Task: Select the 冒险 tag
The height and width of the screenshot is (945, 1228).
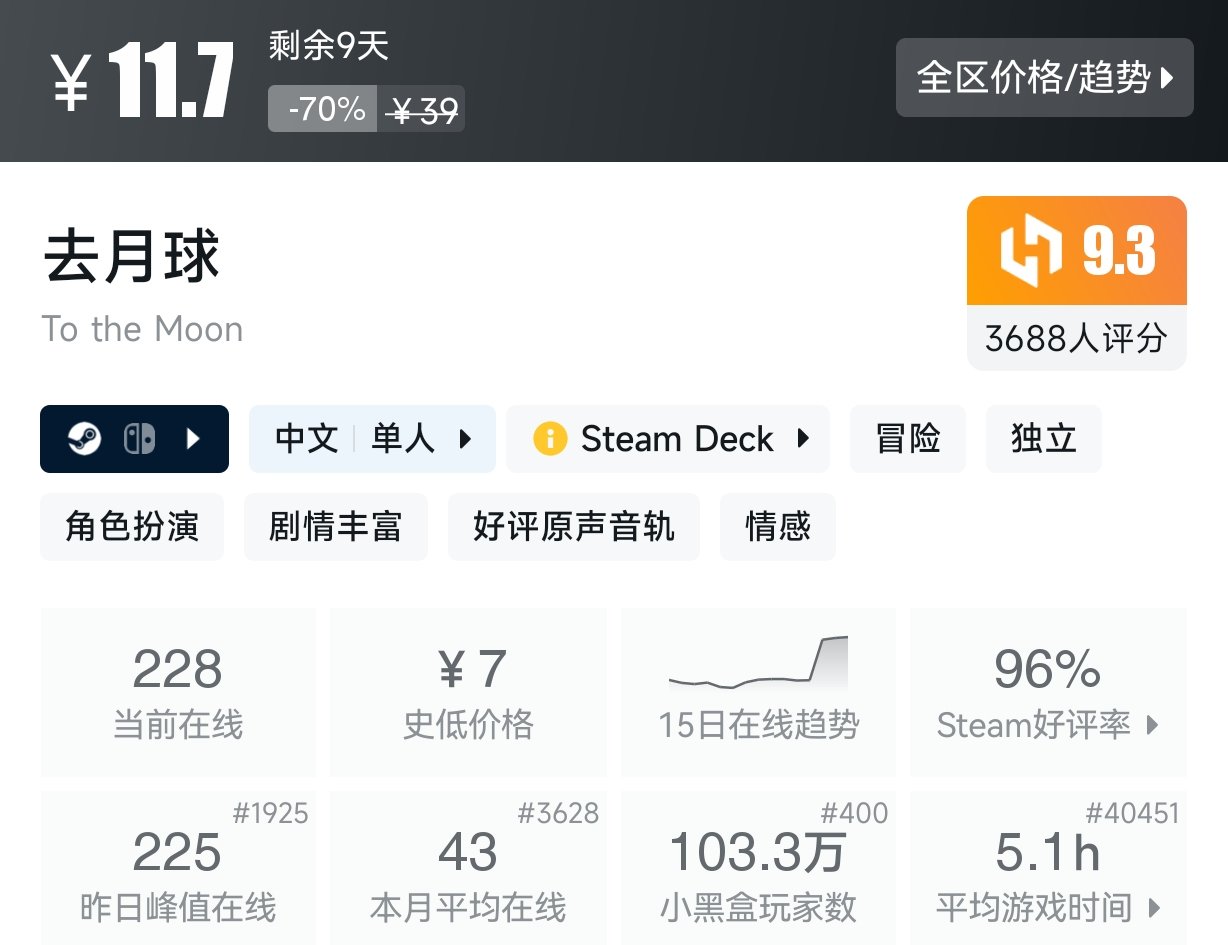Action: tap(907, 438)
